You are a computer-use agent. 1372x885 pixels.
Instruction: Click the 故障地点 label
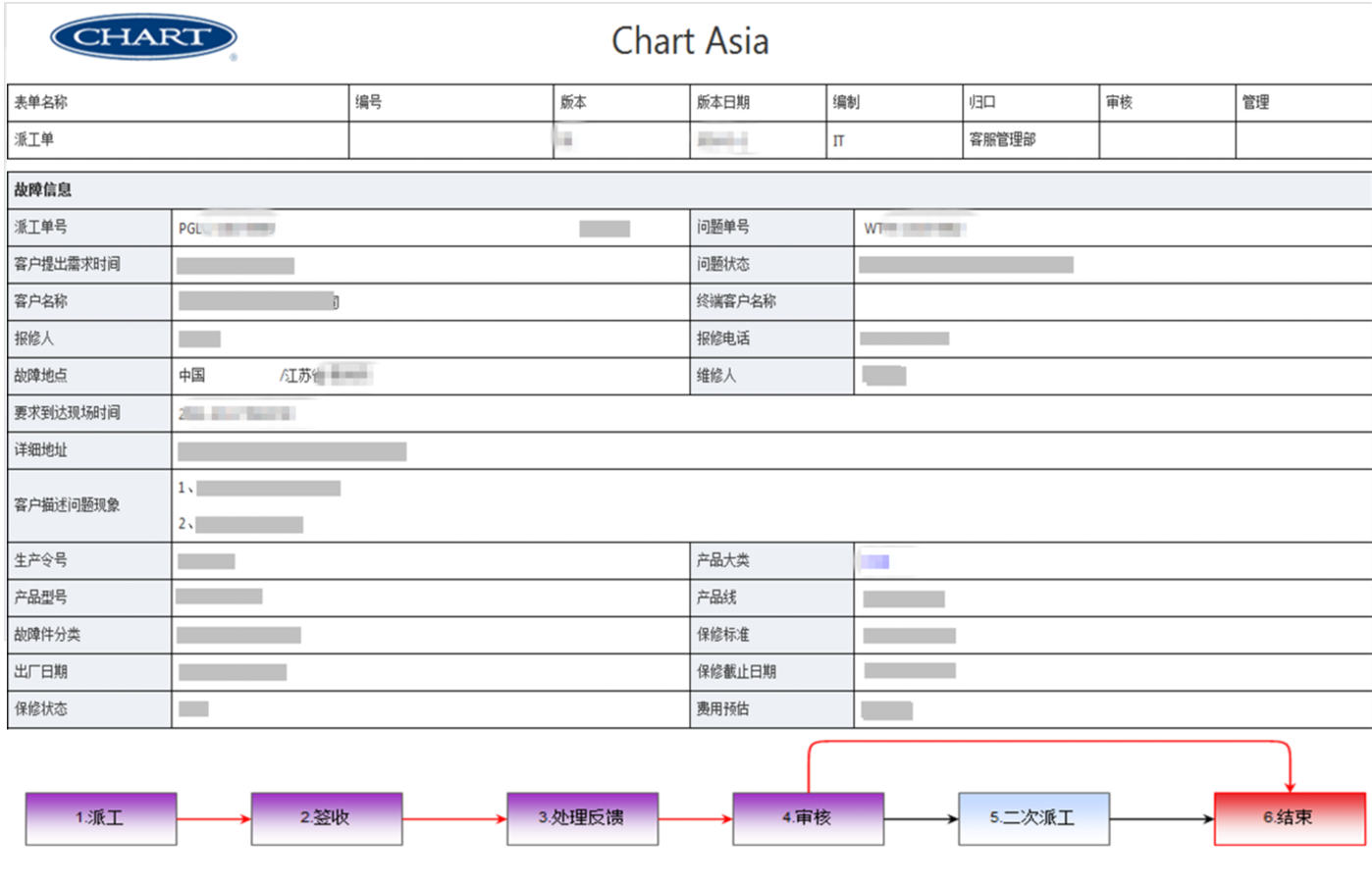[40, 377]
